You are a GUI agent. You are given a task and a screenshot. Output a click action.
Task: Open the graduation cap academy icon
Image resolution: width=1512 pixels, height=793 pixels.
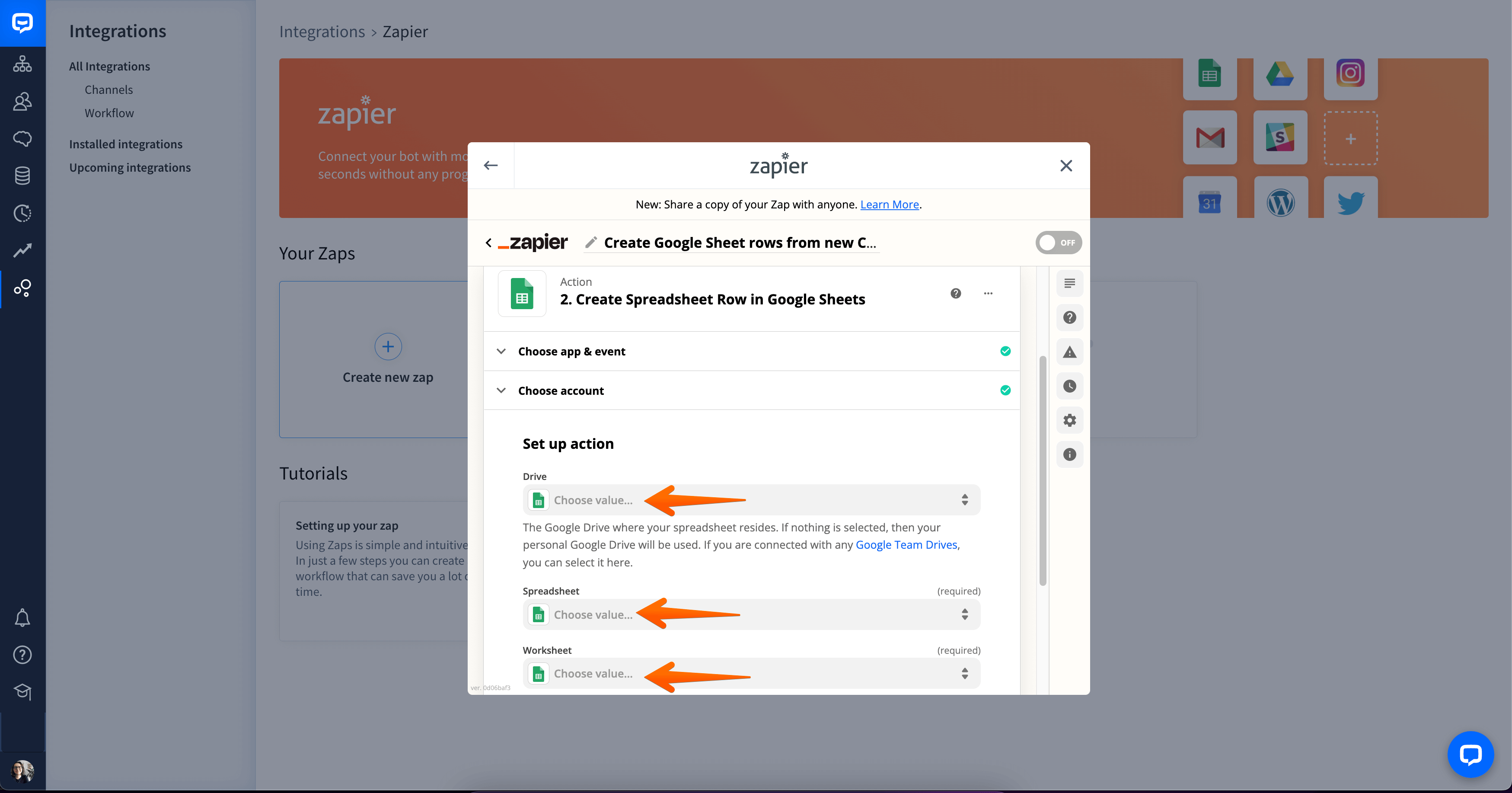(22, 691)
